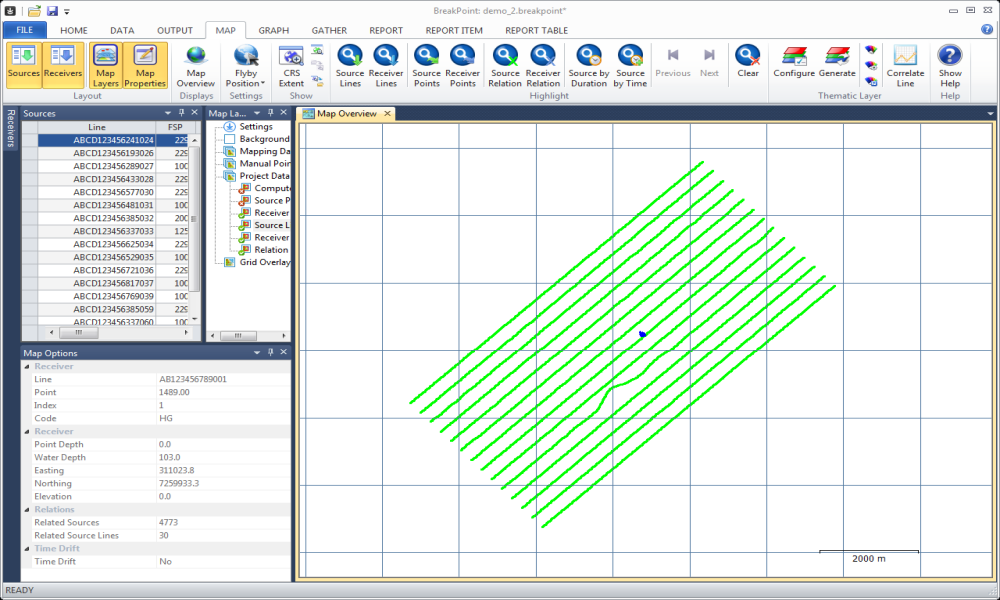Click the CRS Extent icon
Viewport: 1000px width, 600px height.
[291, 56]
